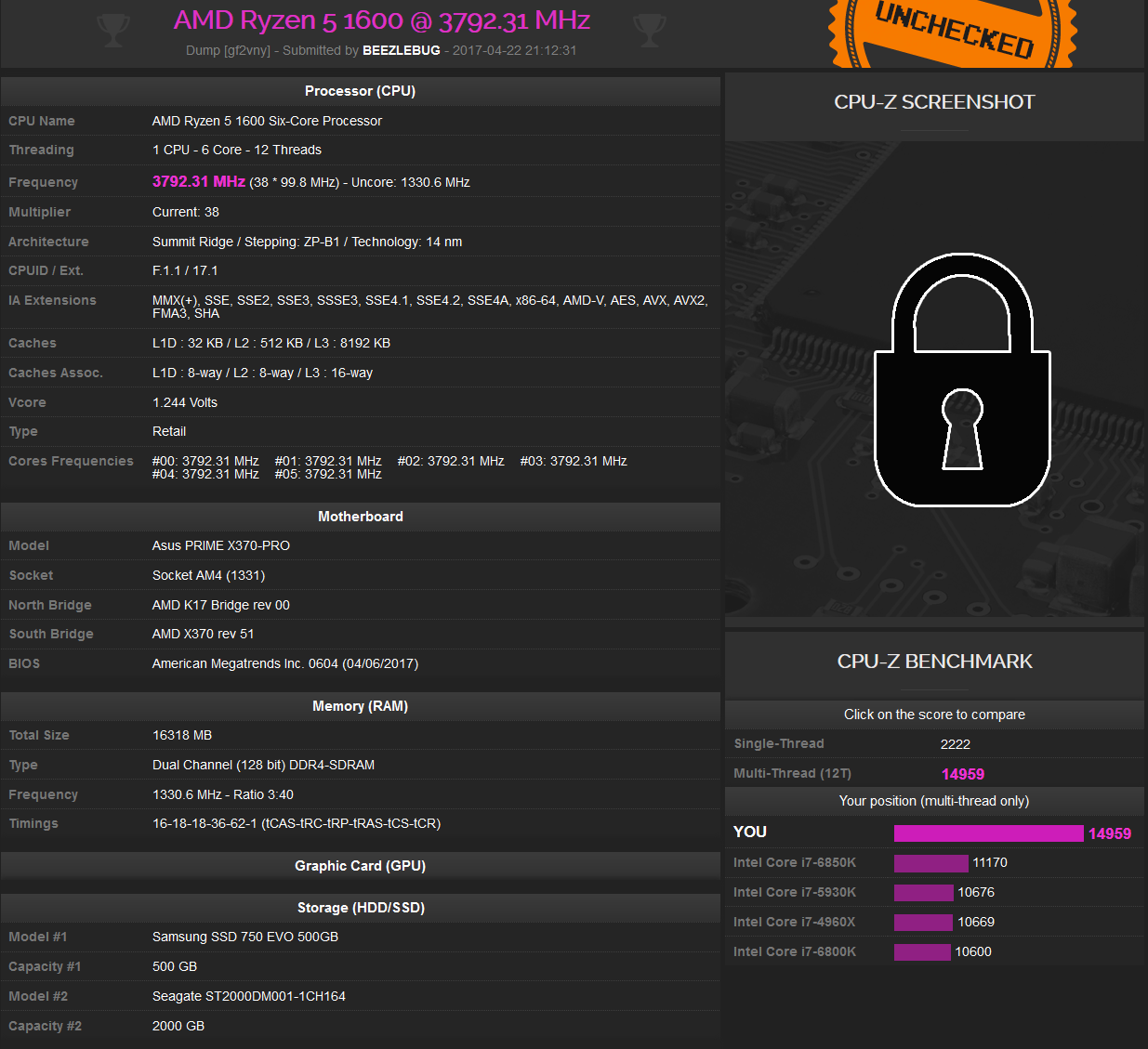Click the Storage (HDD/SSD) section header
Screen dimensions: 1148x1049
pos(361,908)
